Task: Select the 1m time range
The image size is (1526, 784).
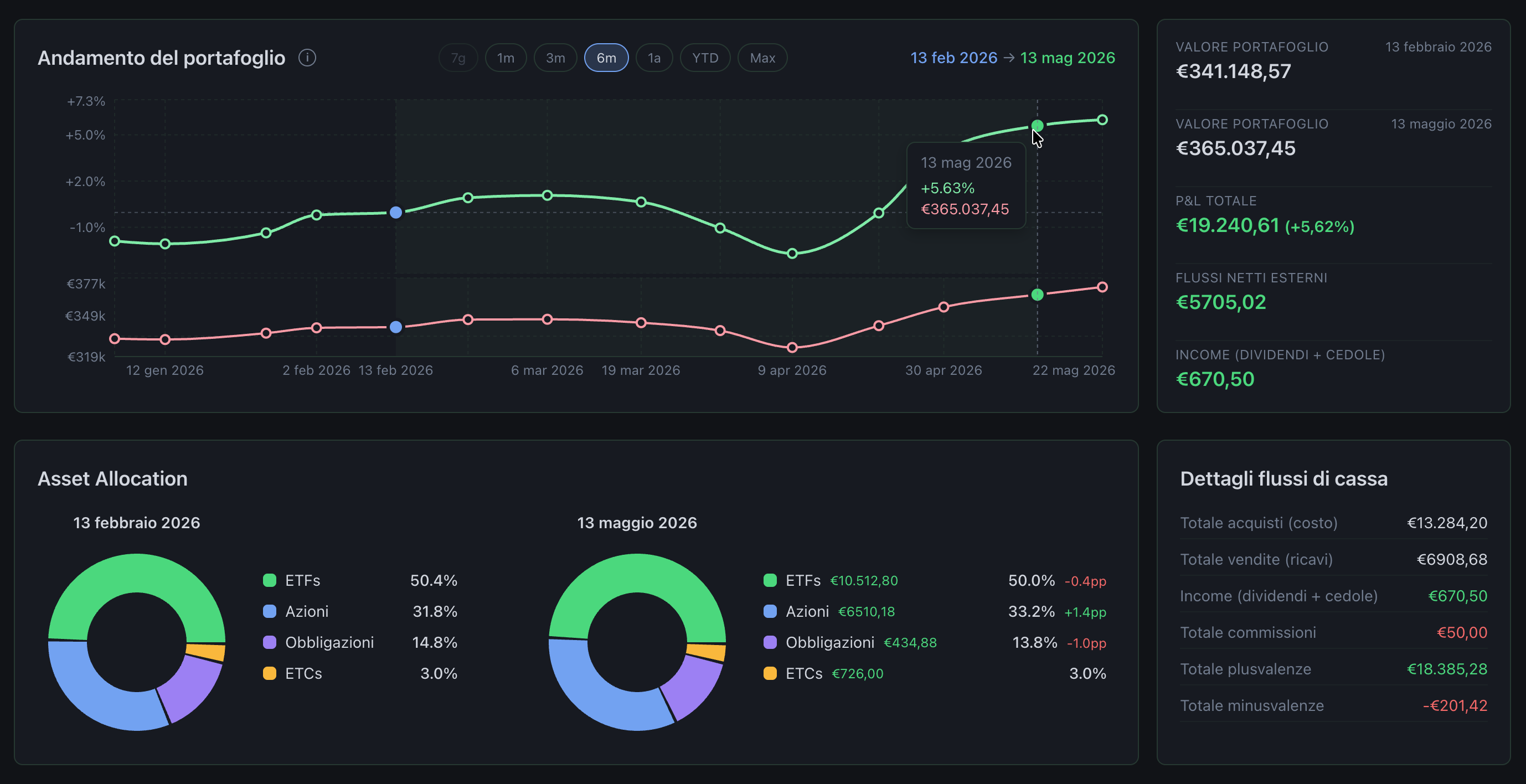Action: (506, 58)
